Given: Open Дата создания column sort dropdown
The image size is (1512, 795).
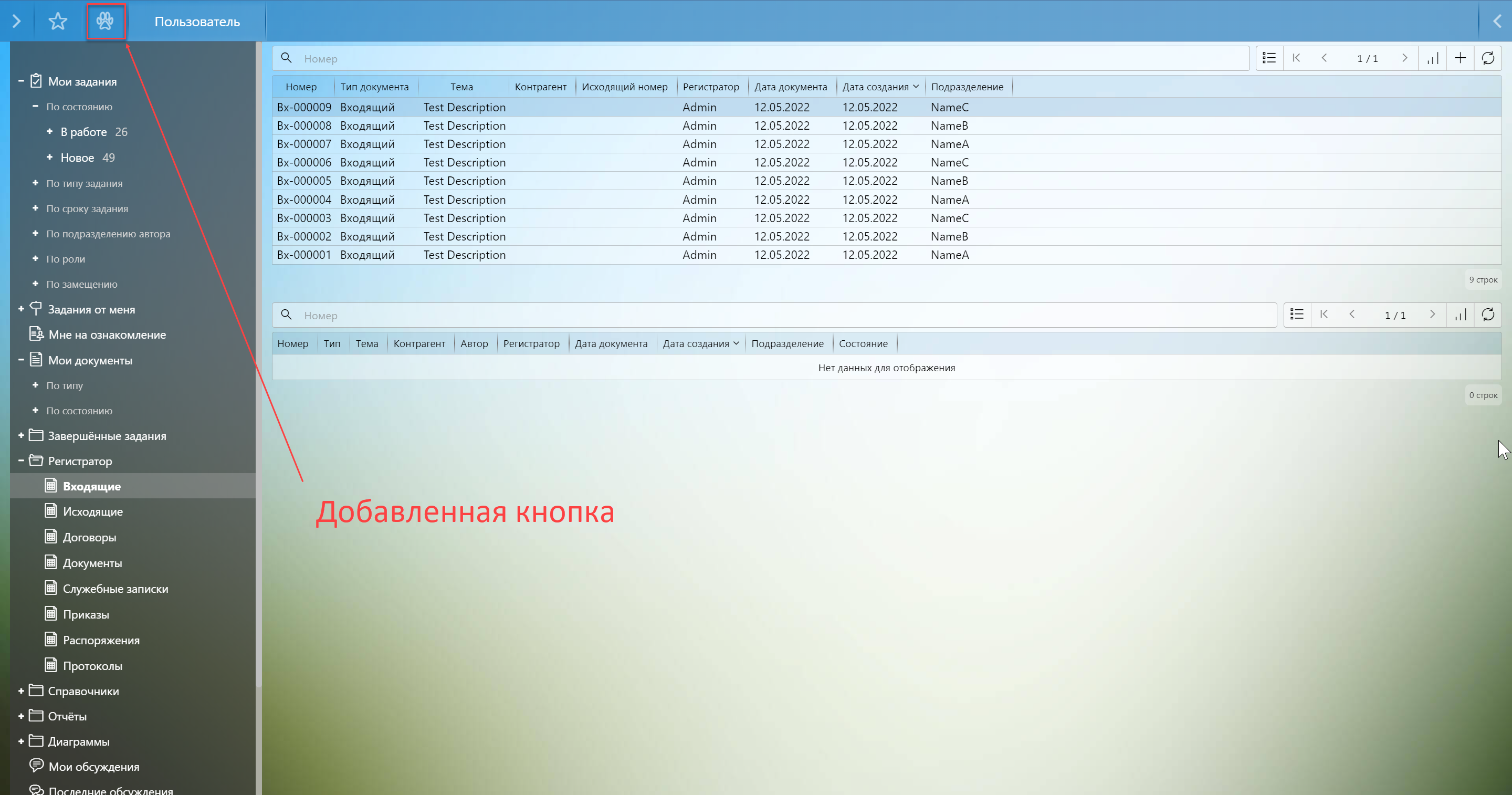Looking at the screenshot, I should tap(916, 87).
